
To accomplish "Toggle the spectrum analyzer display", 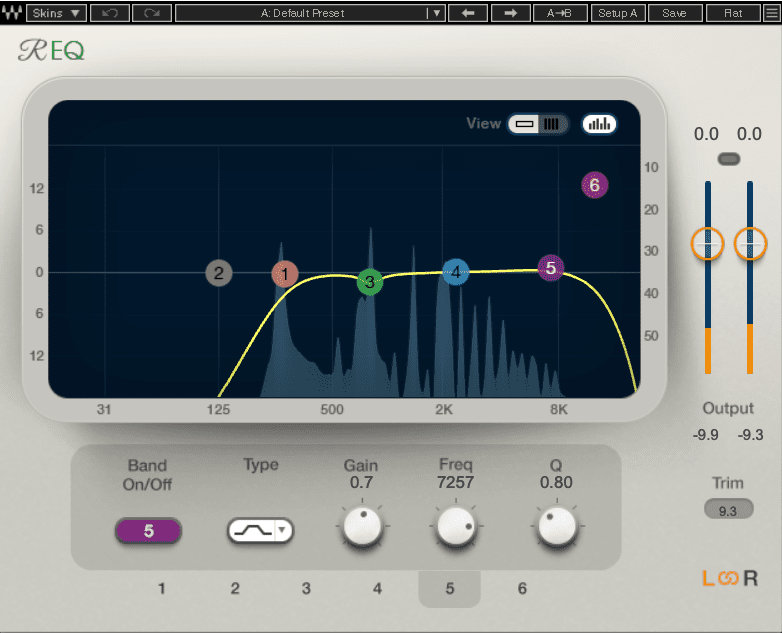I will [599, 124].
